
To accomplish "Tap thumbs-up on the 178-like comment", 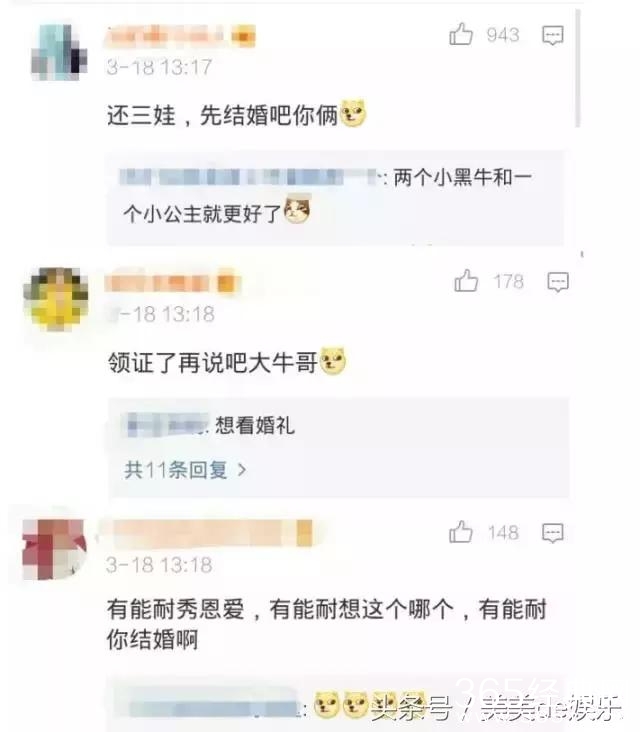I will (x=466, y=281).
